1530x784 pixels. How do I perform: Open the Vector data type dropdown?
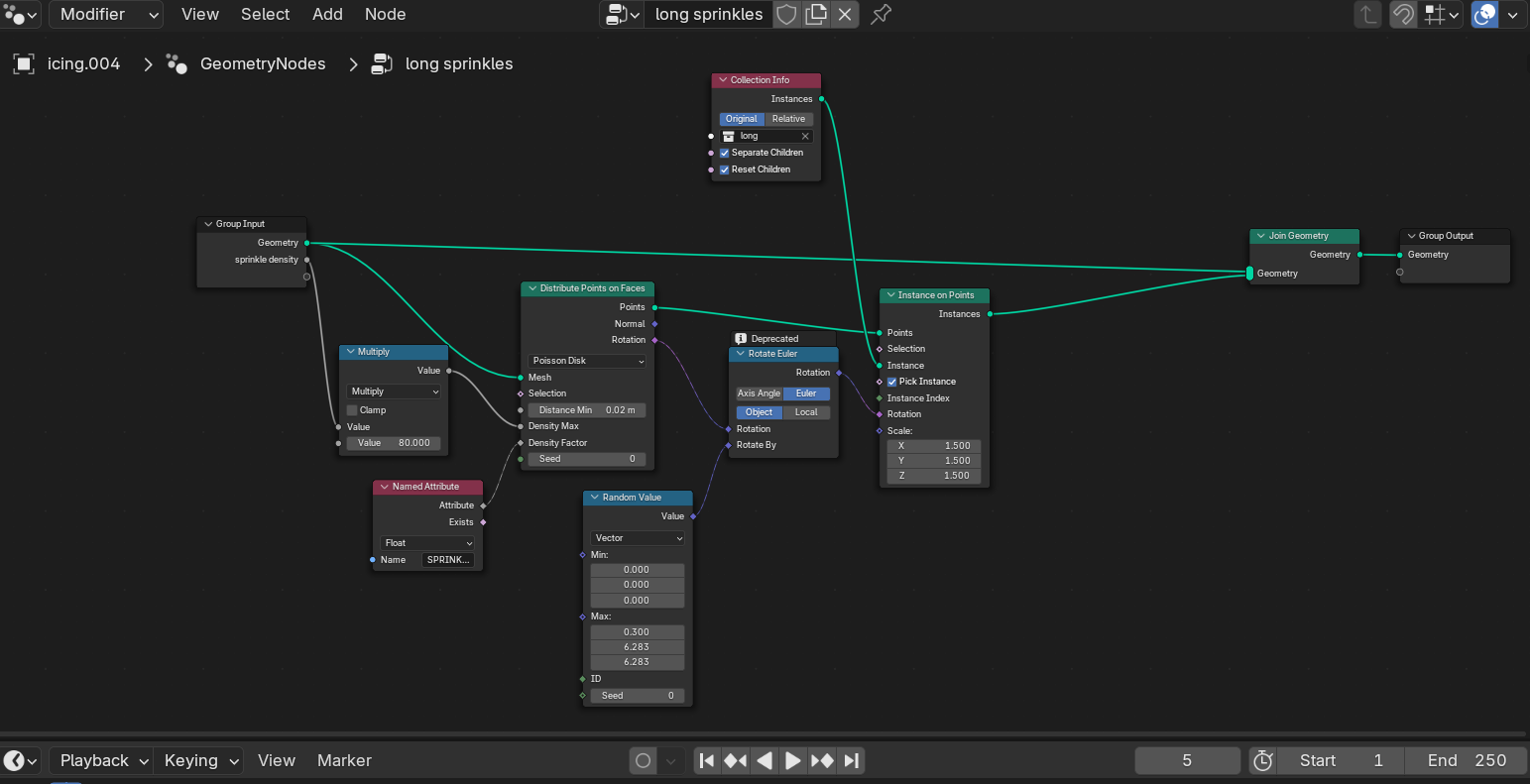pyautogui.click(x=638, y=538)
